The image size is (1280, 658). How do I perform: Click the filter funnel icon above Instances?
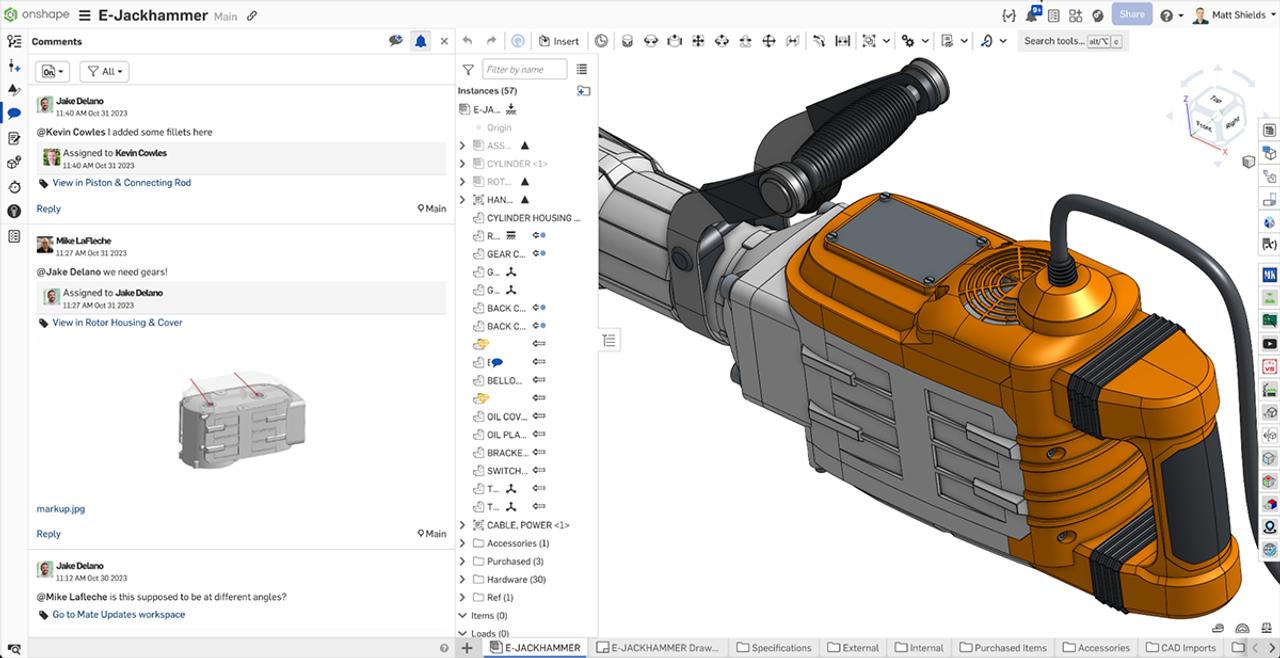point(467,69)
